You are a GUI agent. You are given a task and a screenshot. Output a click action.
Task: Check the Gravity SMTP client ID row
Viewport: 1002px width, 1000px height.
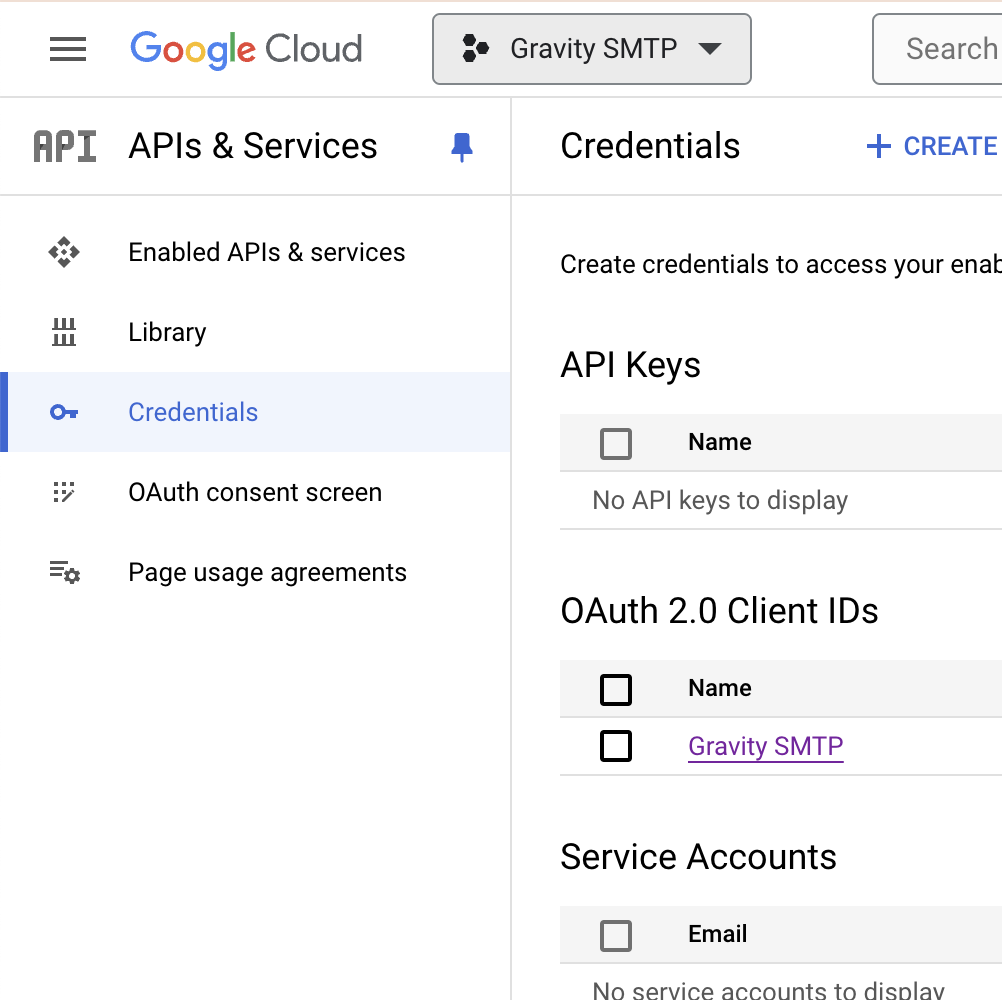point(616,746)
